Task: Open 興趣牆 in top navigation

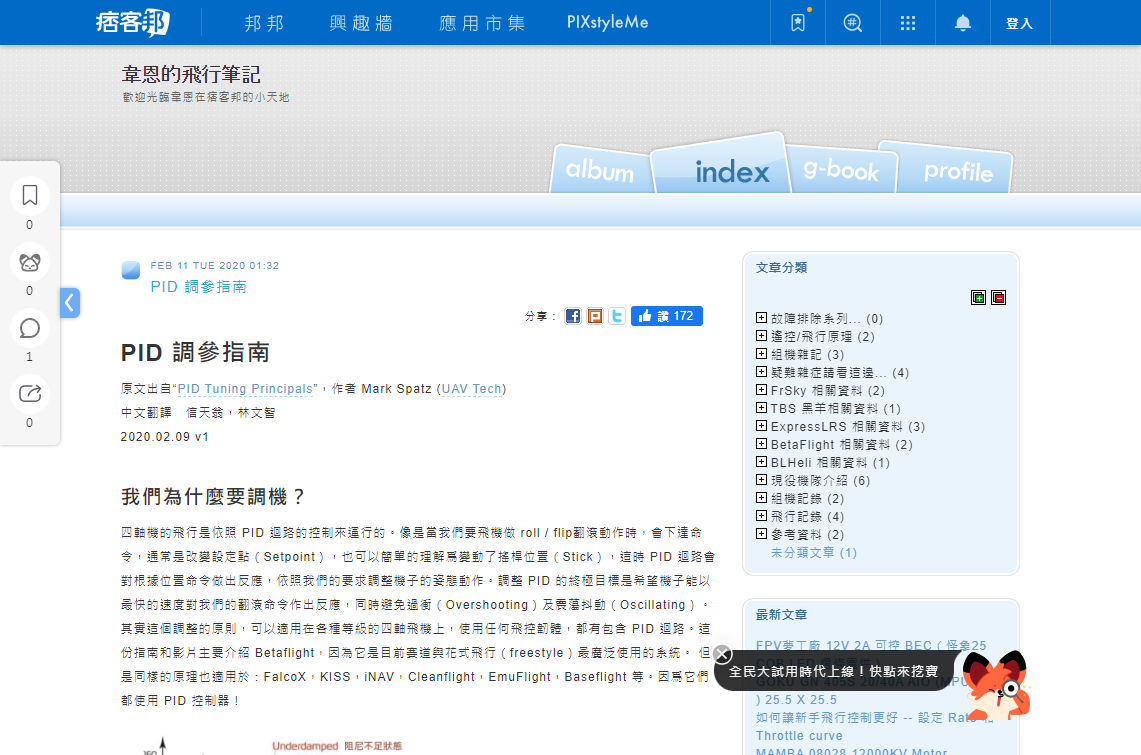Action: (361, 23)
